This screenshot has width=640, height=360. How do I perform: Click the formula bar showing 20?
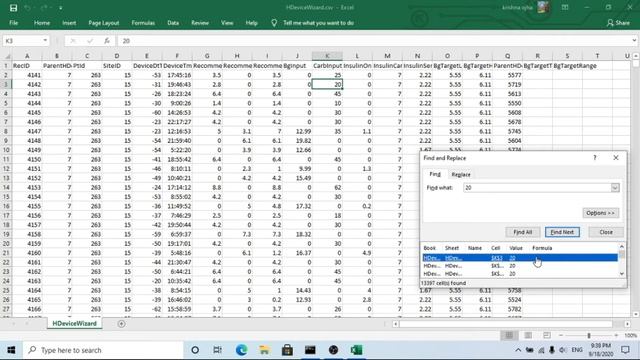(373, 41)
